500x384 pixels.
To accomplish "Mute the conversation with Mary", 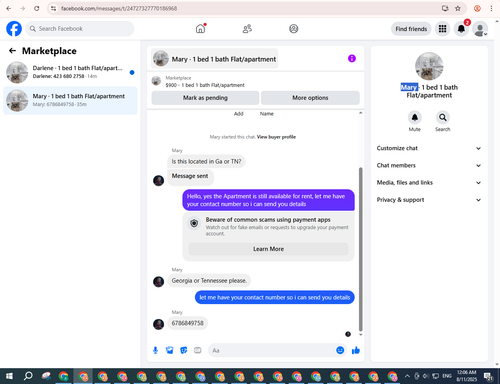I will click(x=415, y=117).
